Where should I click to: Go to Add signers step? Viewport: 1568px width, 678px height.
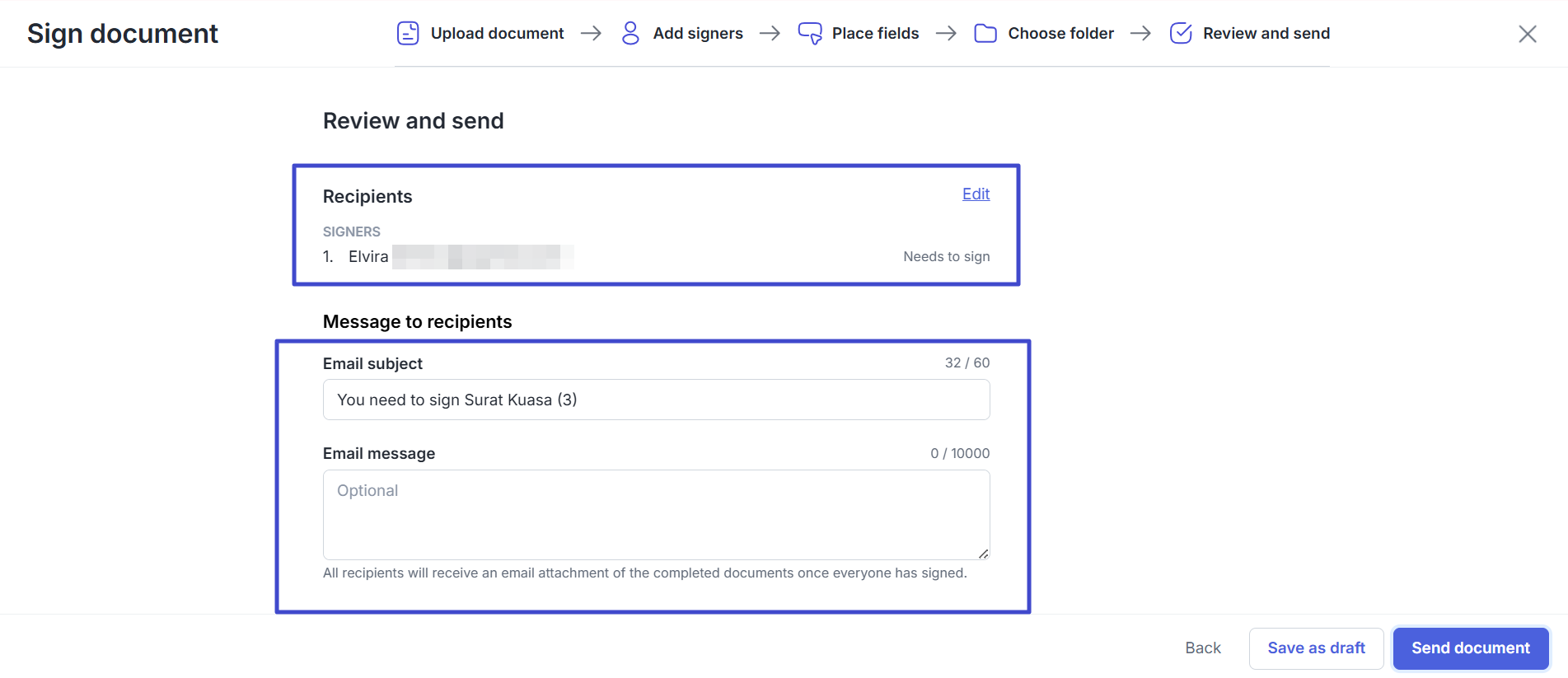click(x=698, y=34)
